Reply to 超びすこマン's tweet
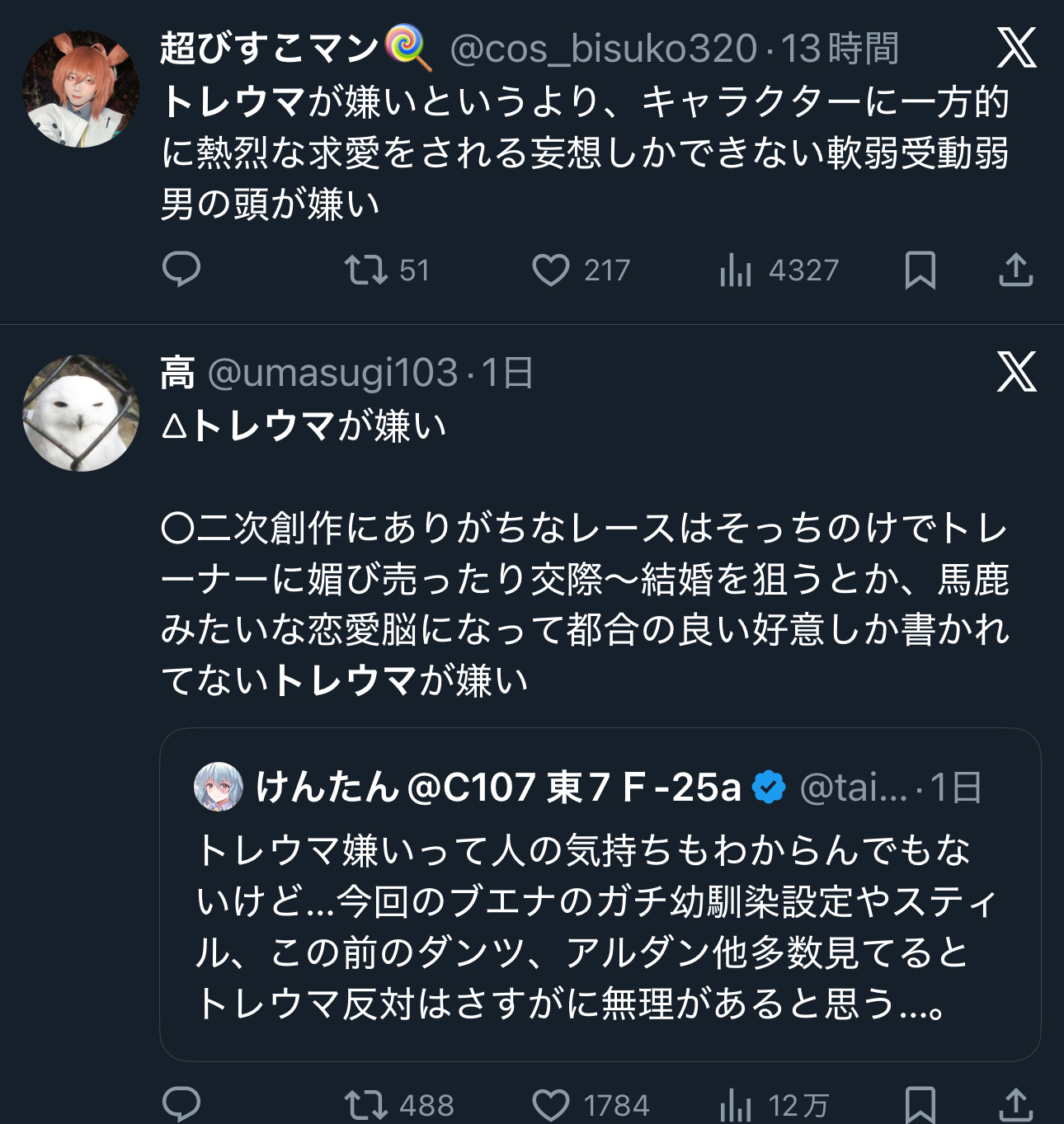 click(181, 270)
